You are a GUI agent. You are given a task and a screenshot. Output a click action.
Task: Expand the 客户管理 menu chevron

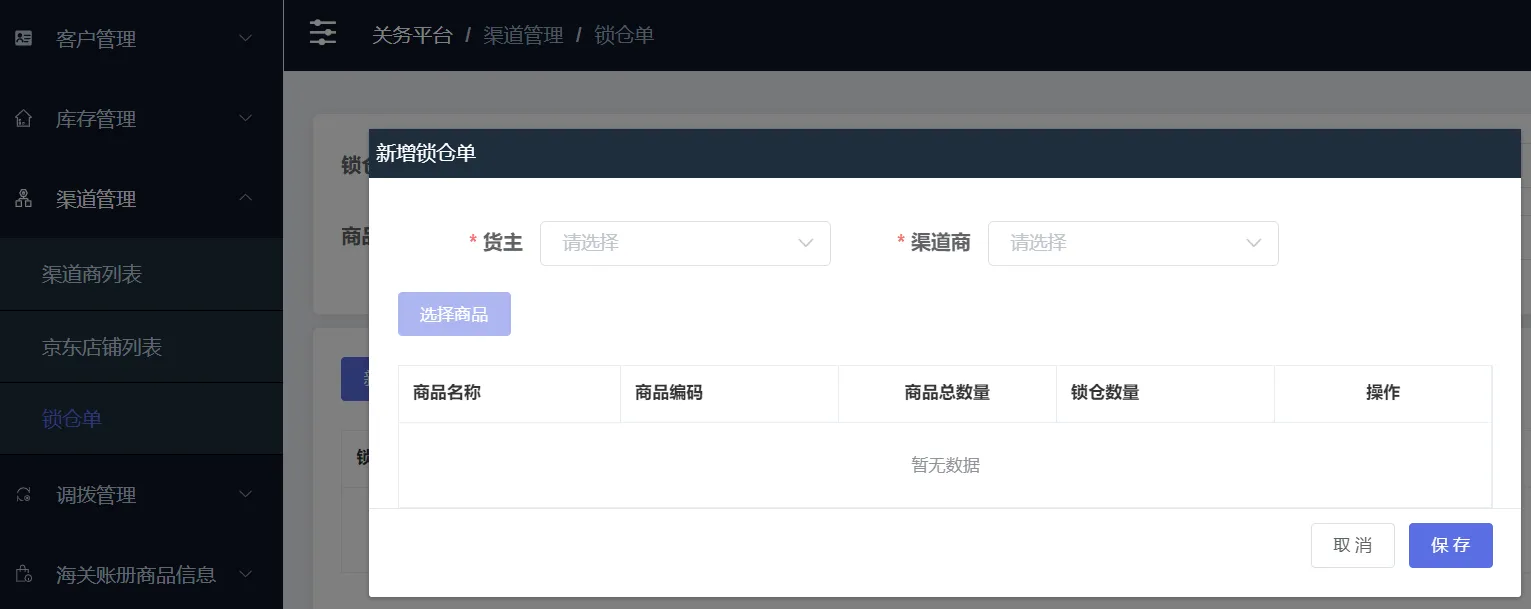pyautogui.click(x=246, y=39)
